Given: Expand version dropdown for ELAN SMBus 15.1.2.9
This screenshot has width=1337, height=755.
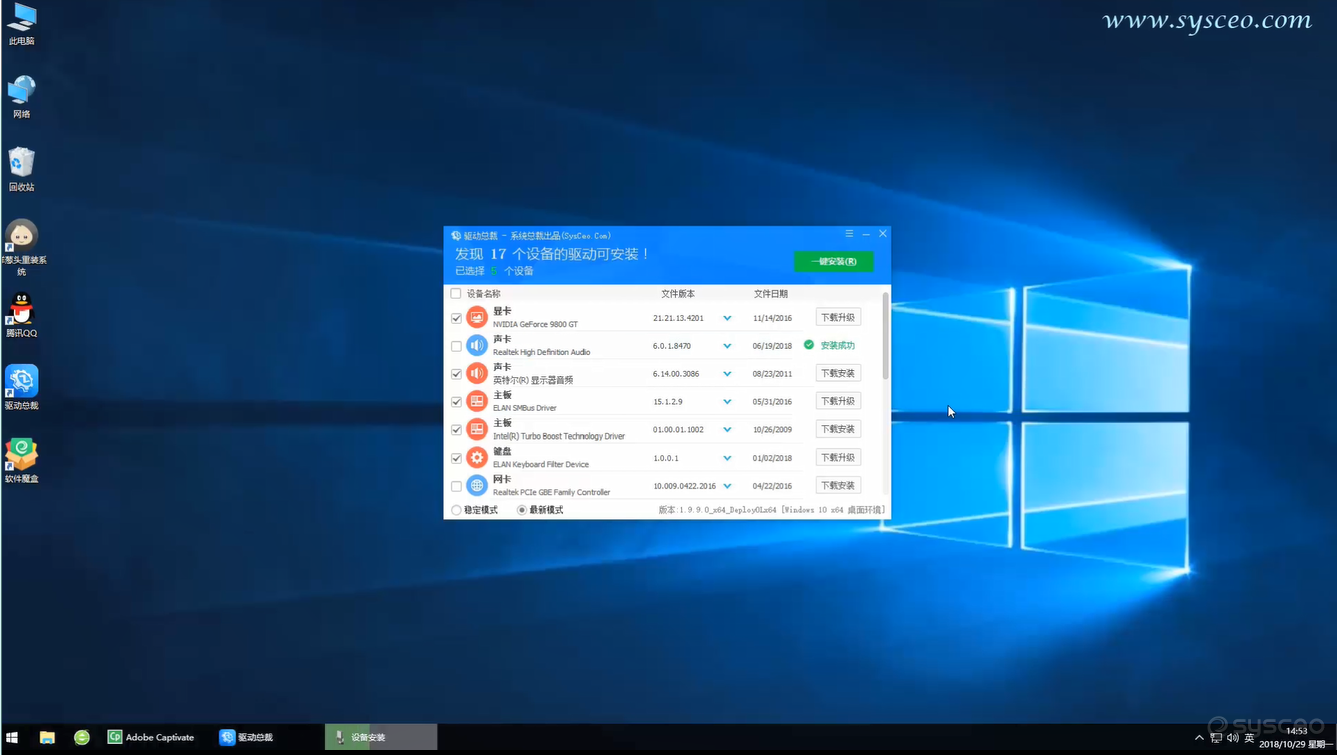Looking at the screenshot, I should (x=727, y=402).
